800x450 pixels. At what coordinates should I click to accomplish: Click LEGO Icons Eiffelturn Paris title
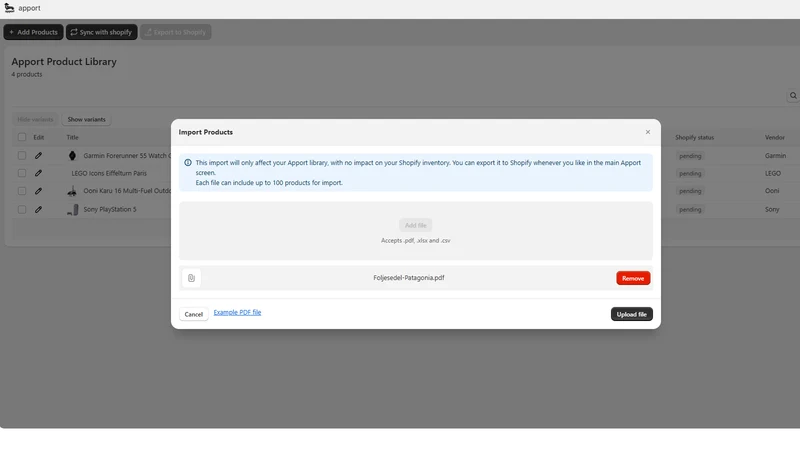(109, 173)
